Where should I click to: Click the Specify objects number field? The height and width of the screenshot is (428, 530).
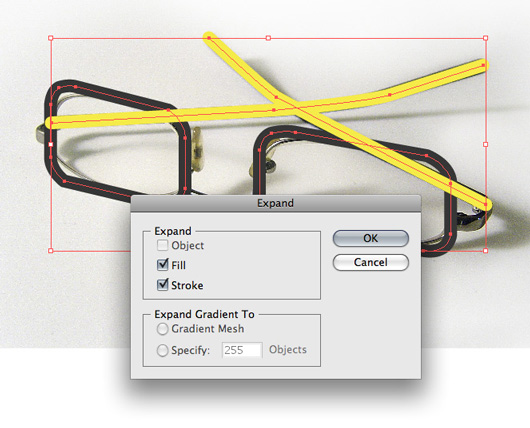[x=242, y=350]
